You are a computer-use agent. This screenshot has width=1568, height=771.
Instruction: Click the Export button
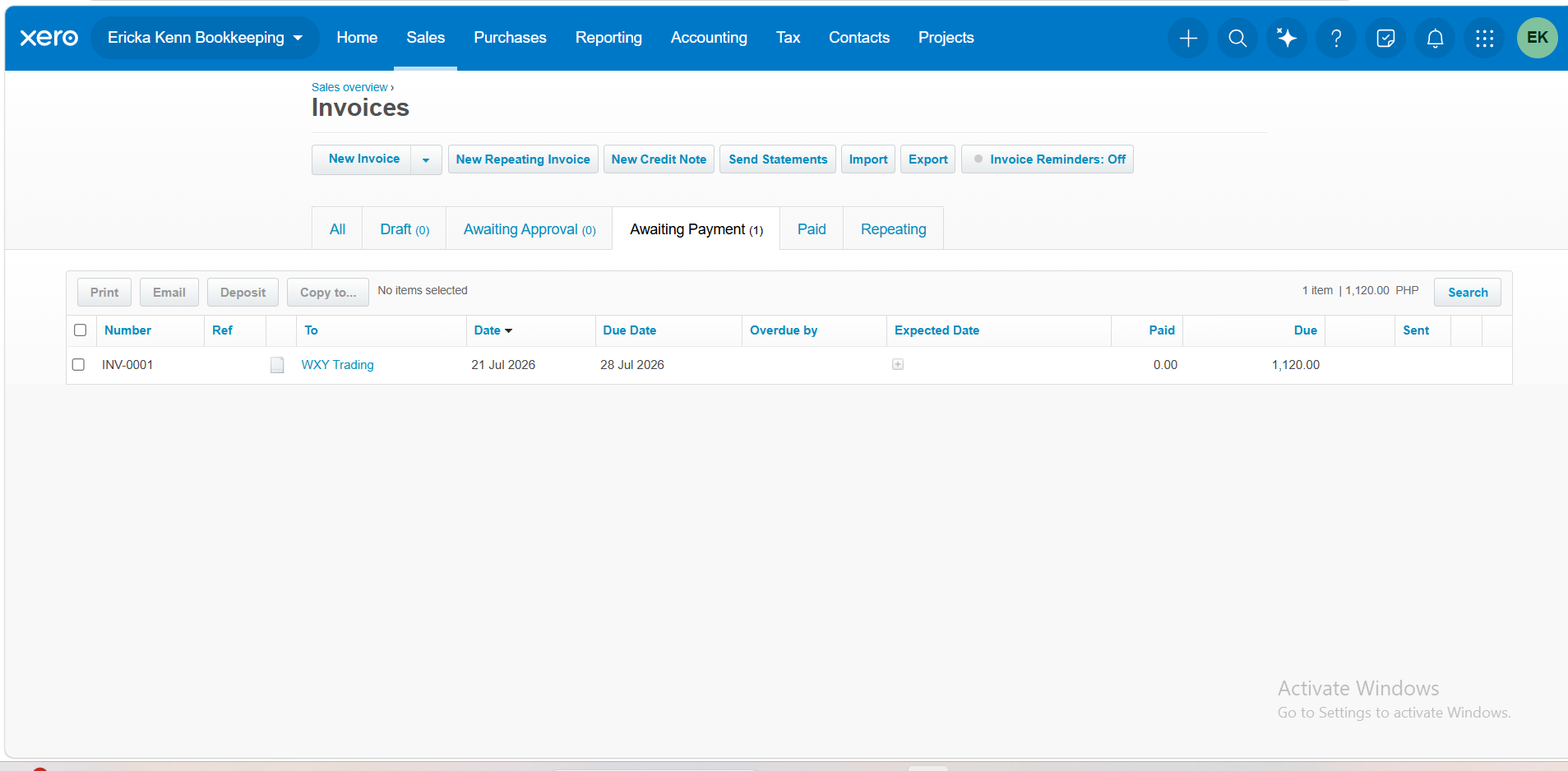[x=927, y=159]
